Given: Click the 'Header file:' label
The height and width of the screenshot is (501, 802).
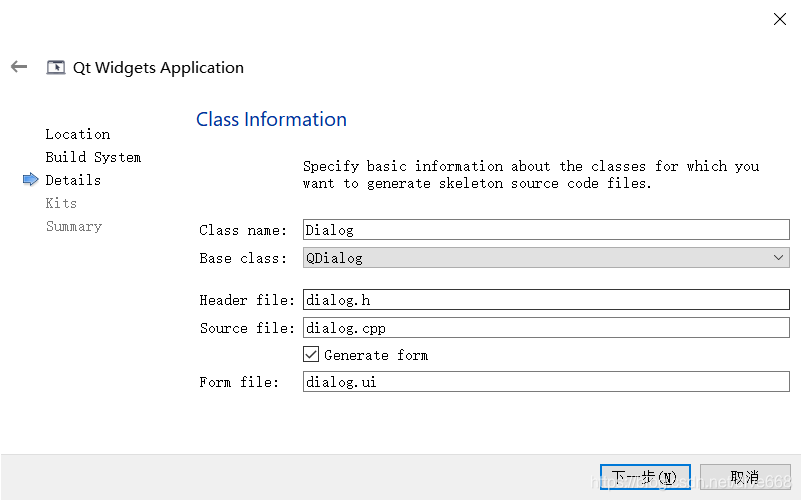Looking at the screenshot, I should click(247, 300).
